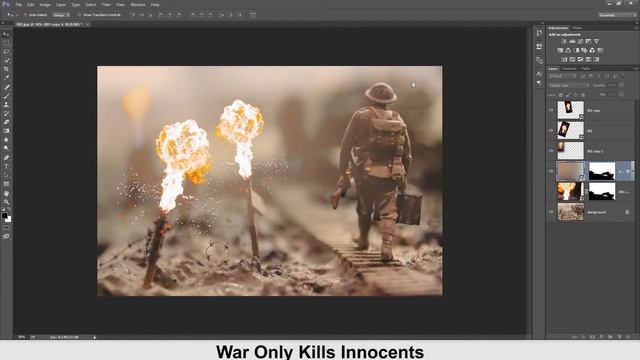Click the background color swatch
Viewport: 640px width, 360px height.
tap(8, 219)
